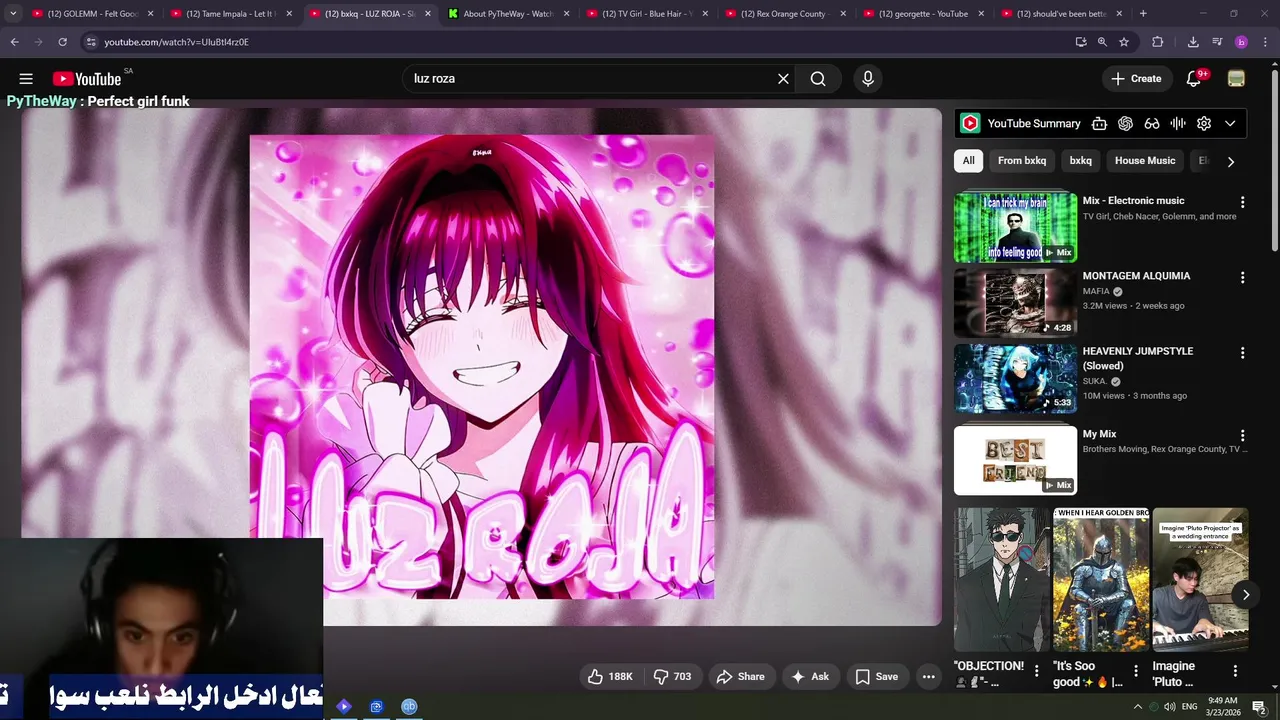This screenshot has height=720, width=1280.
Task: Run search with magnifier button
Action: tap(818, 79)
